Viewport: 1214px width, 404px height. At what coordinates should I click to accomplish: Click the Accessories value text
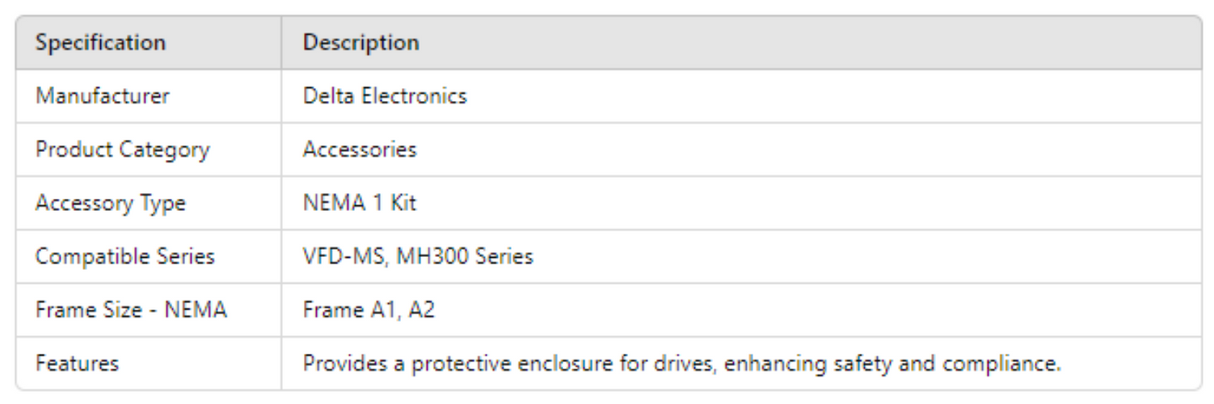(359, 150)
